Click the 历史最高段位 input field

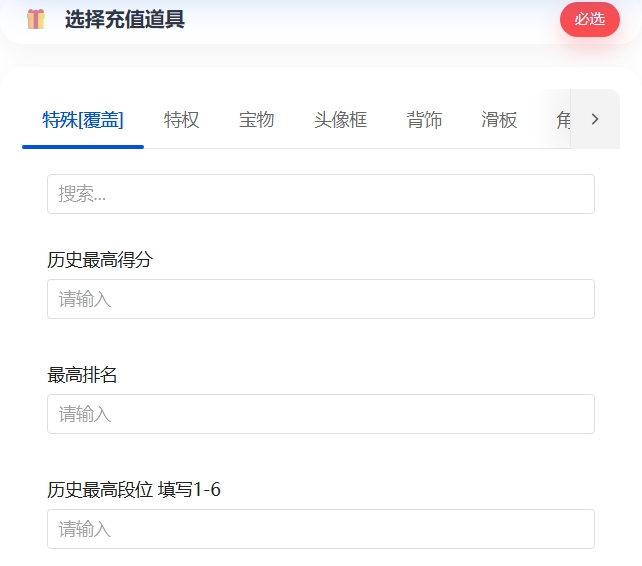click(320, 529)
